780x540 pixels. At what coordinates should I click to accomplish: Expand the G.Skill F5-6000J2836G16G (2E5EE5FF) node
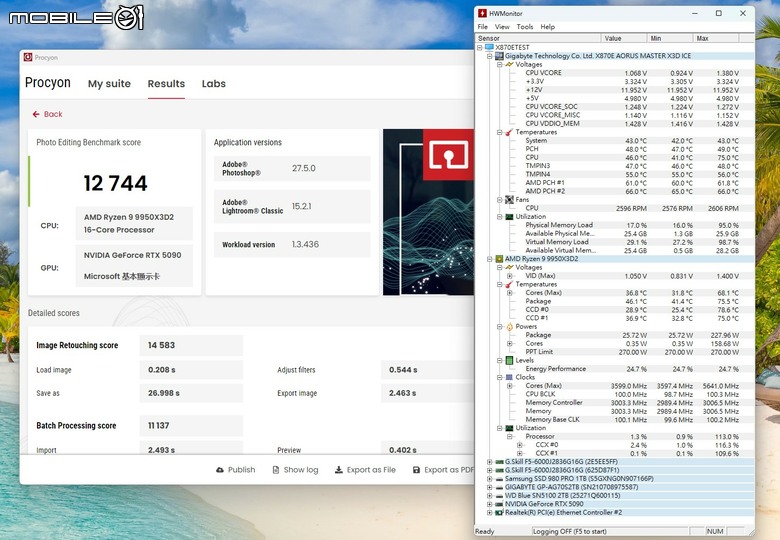pos(489,462)
